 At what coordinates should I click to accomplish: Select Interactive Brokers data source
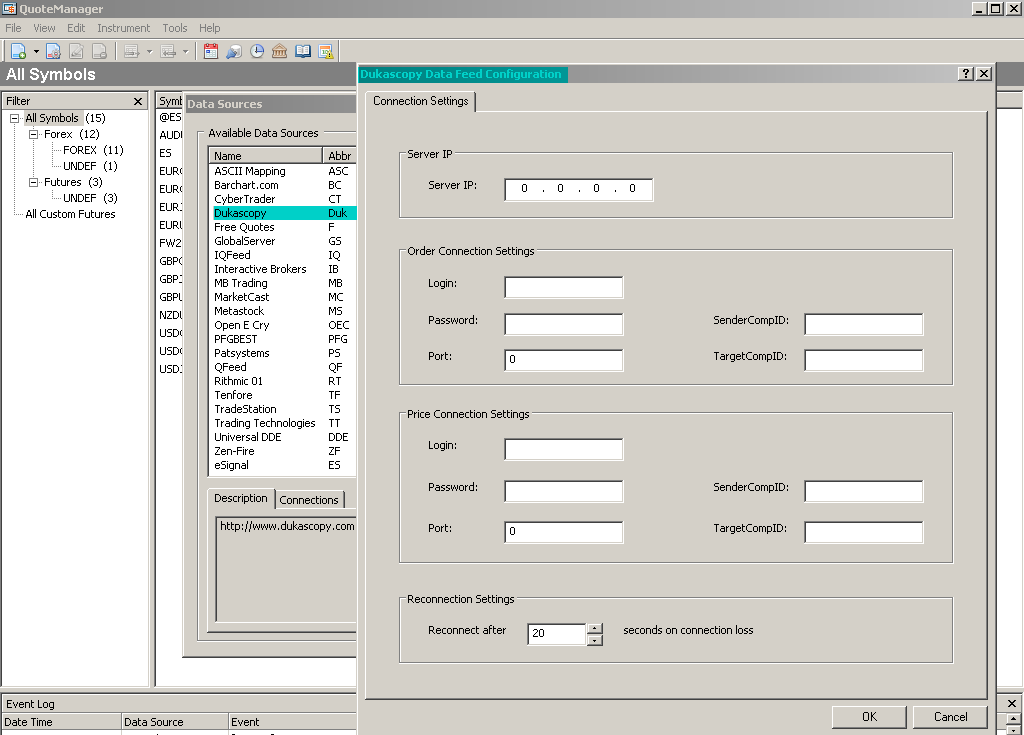click(284, 269)
